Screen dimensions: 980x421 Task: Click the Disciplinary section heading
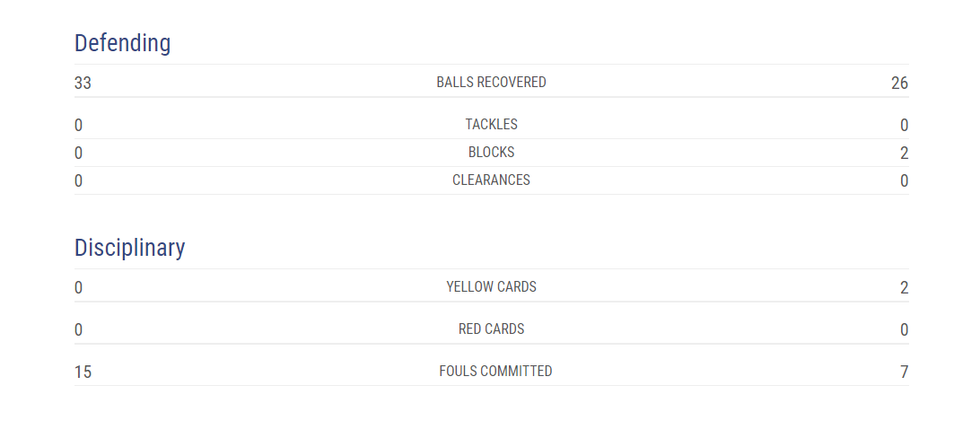129,247
